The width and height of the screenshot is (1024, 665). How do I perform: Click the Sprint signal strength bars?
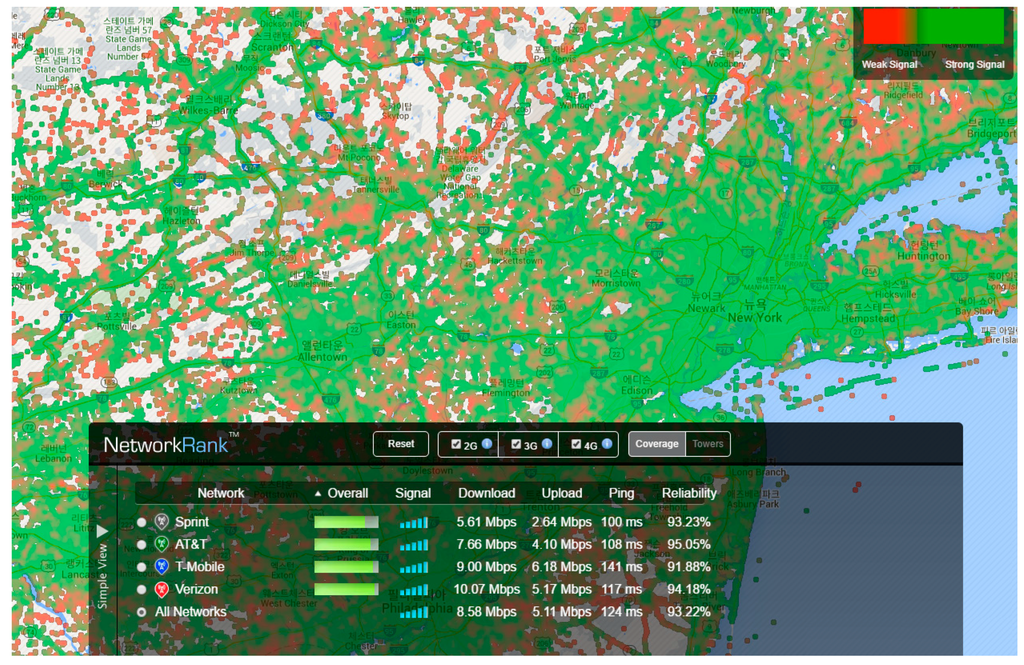413,522
